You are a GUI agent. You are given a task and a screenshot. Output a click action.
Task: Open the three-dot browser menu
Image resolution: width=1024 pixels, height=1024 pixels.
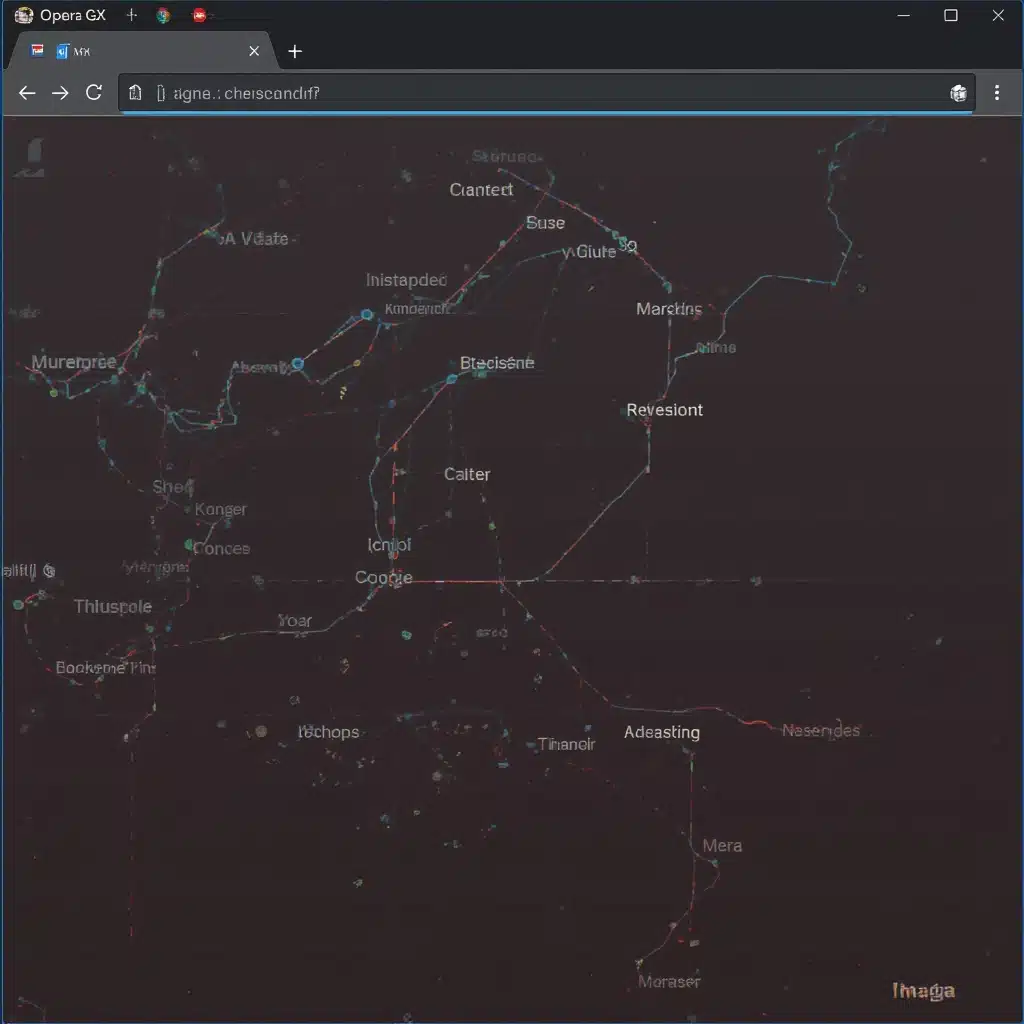click(996, 92)
